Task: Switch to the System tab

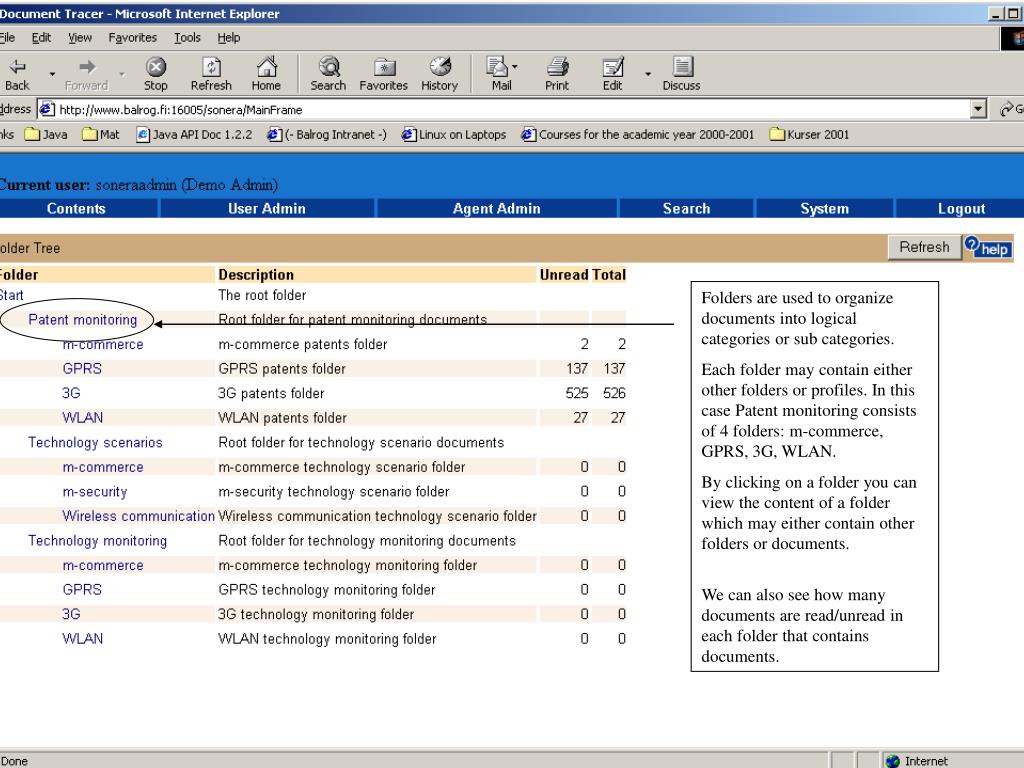Action: point(825,208)
